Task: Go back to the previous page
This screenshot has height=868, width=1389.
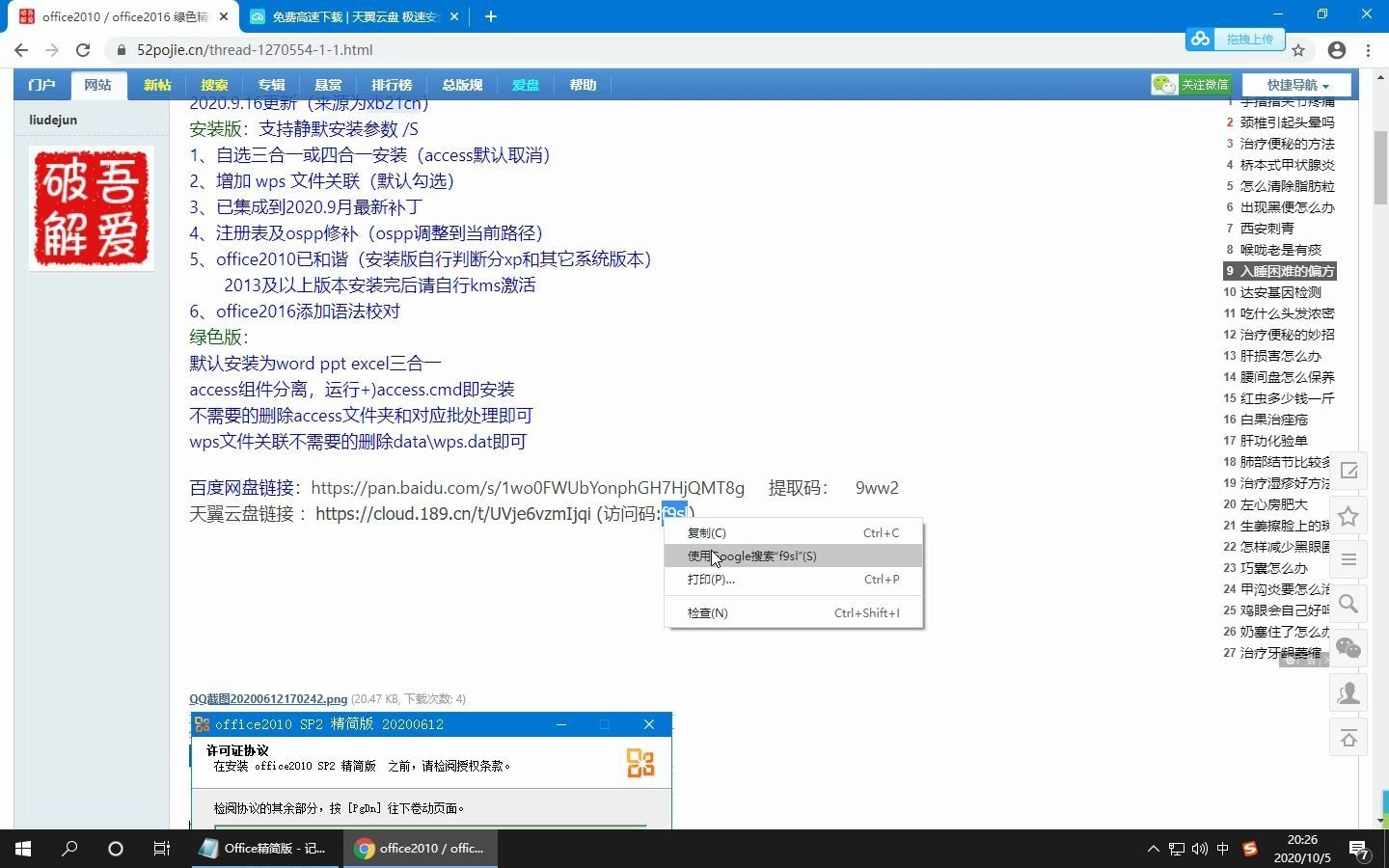Action: point(21,49)
